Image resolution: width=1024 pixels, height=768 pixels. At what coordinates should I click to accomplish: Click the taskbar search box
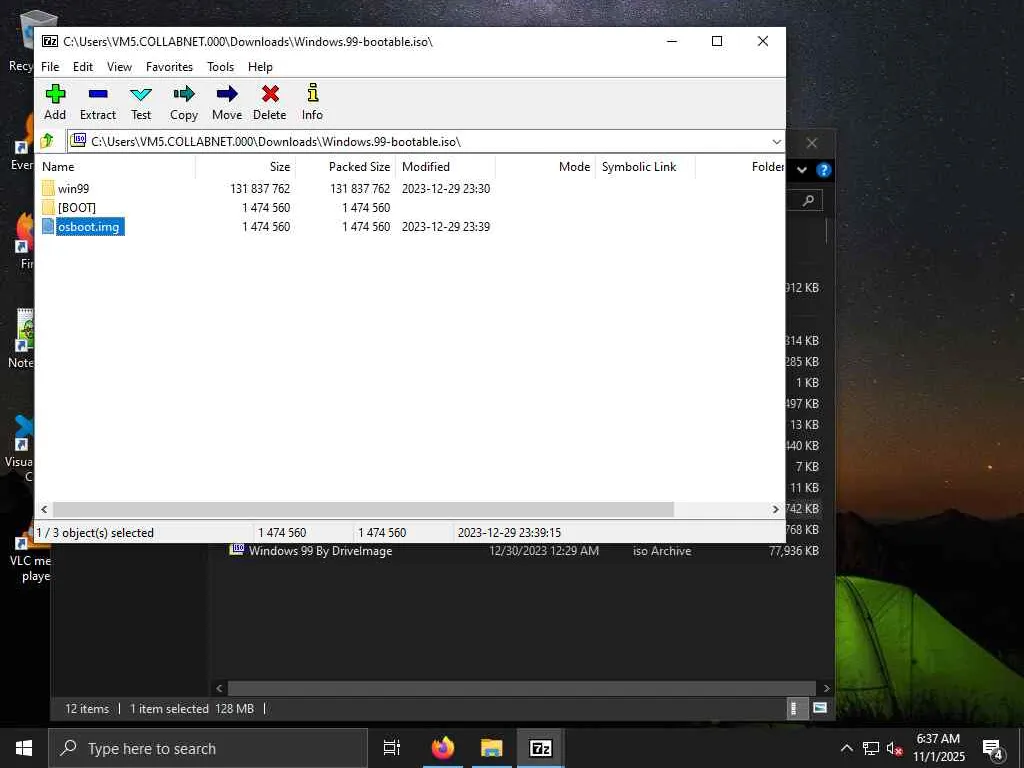coord(208,748)
